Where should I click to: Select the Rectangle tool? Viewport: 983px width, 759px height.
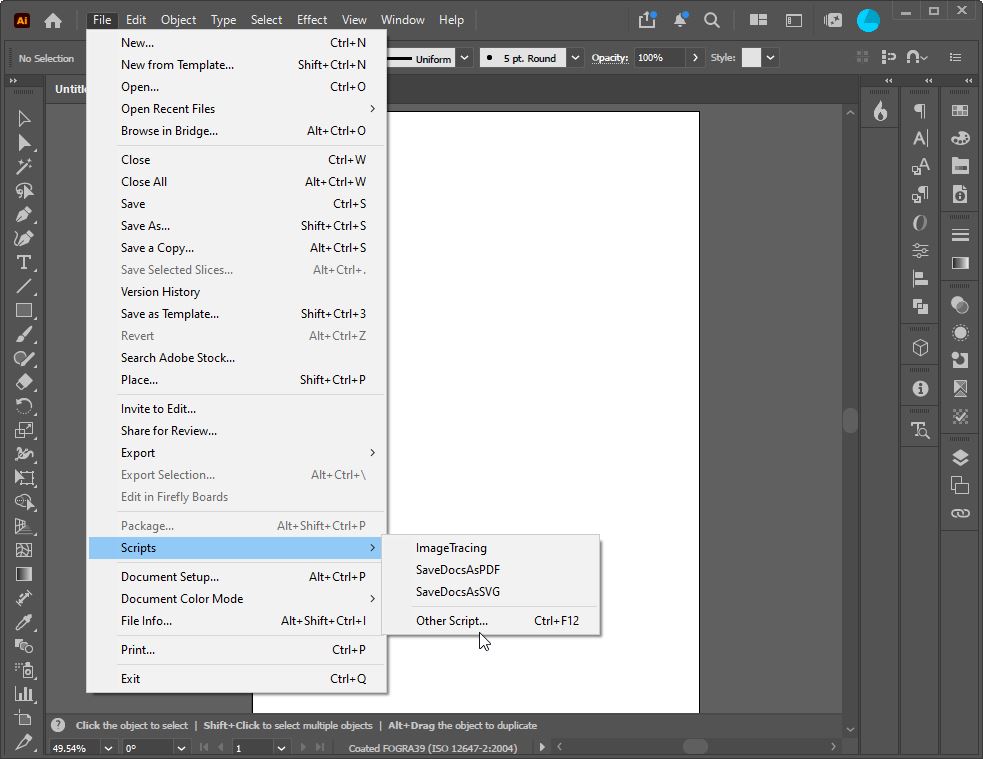click(24, 310)
